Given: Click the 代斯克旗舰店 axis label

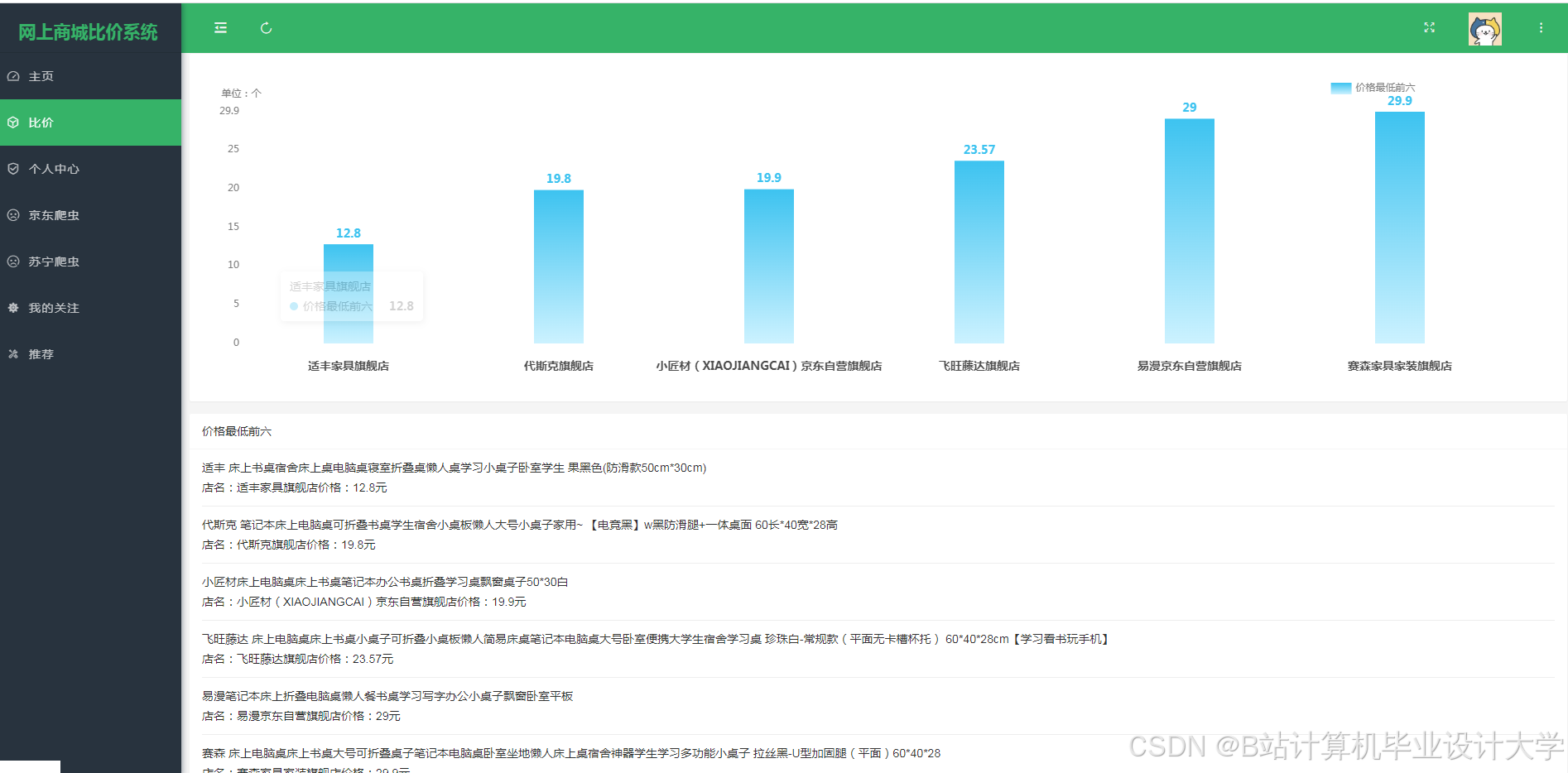Looking at the screenshot, I should coord(558,366).
